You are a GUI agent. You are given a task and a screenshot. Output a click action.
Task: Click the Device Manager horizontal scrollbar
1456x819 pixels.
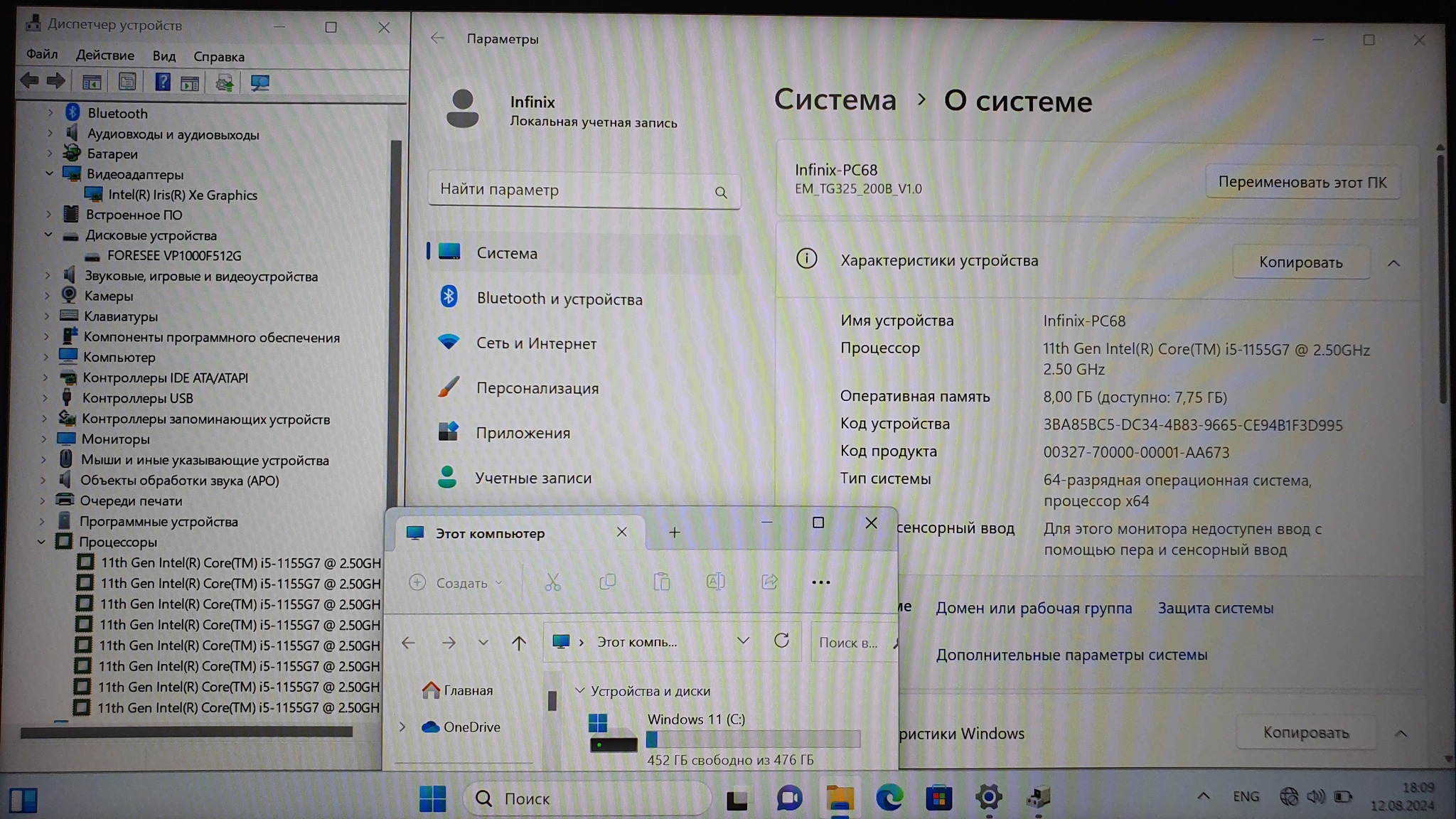186,732
